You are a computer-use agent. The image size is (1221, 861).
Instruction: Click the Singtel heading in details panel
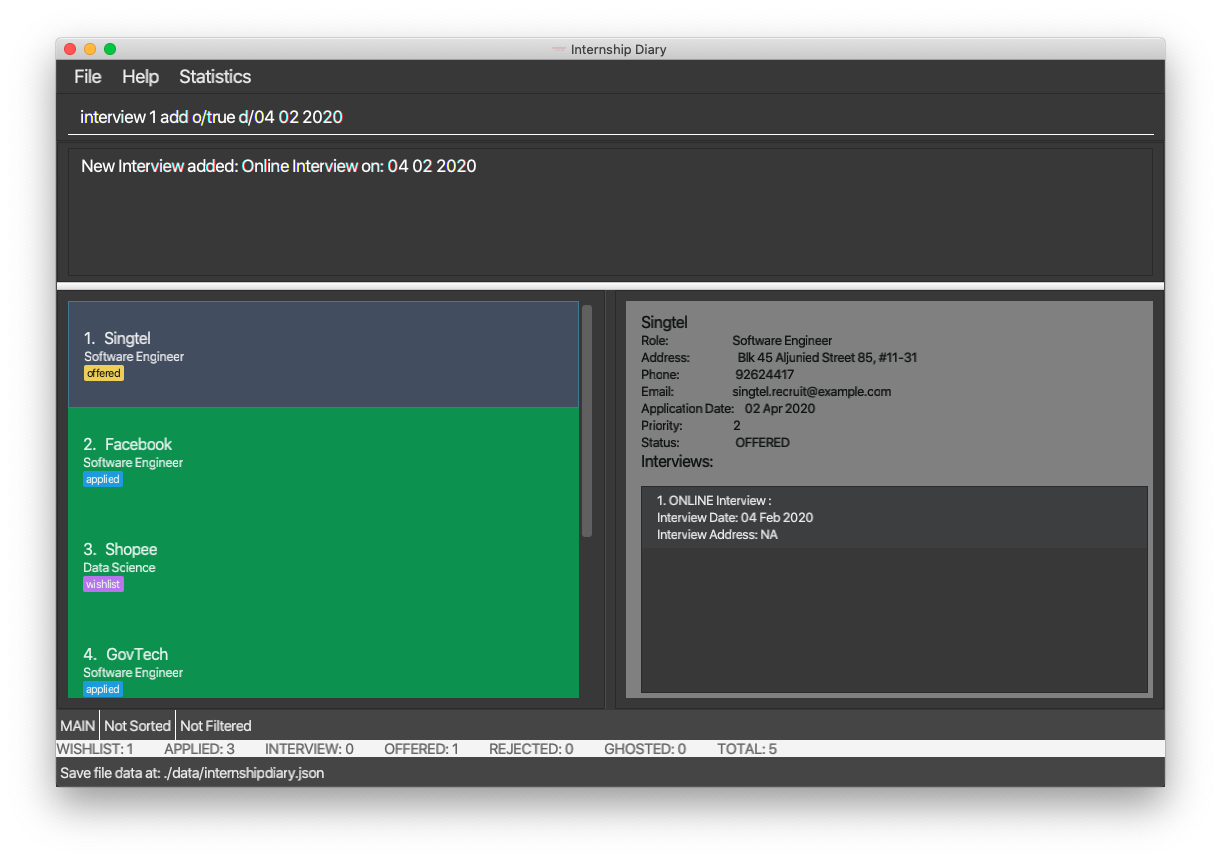[664, 322]
